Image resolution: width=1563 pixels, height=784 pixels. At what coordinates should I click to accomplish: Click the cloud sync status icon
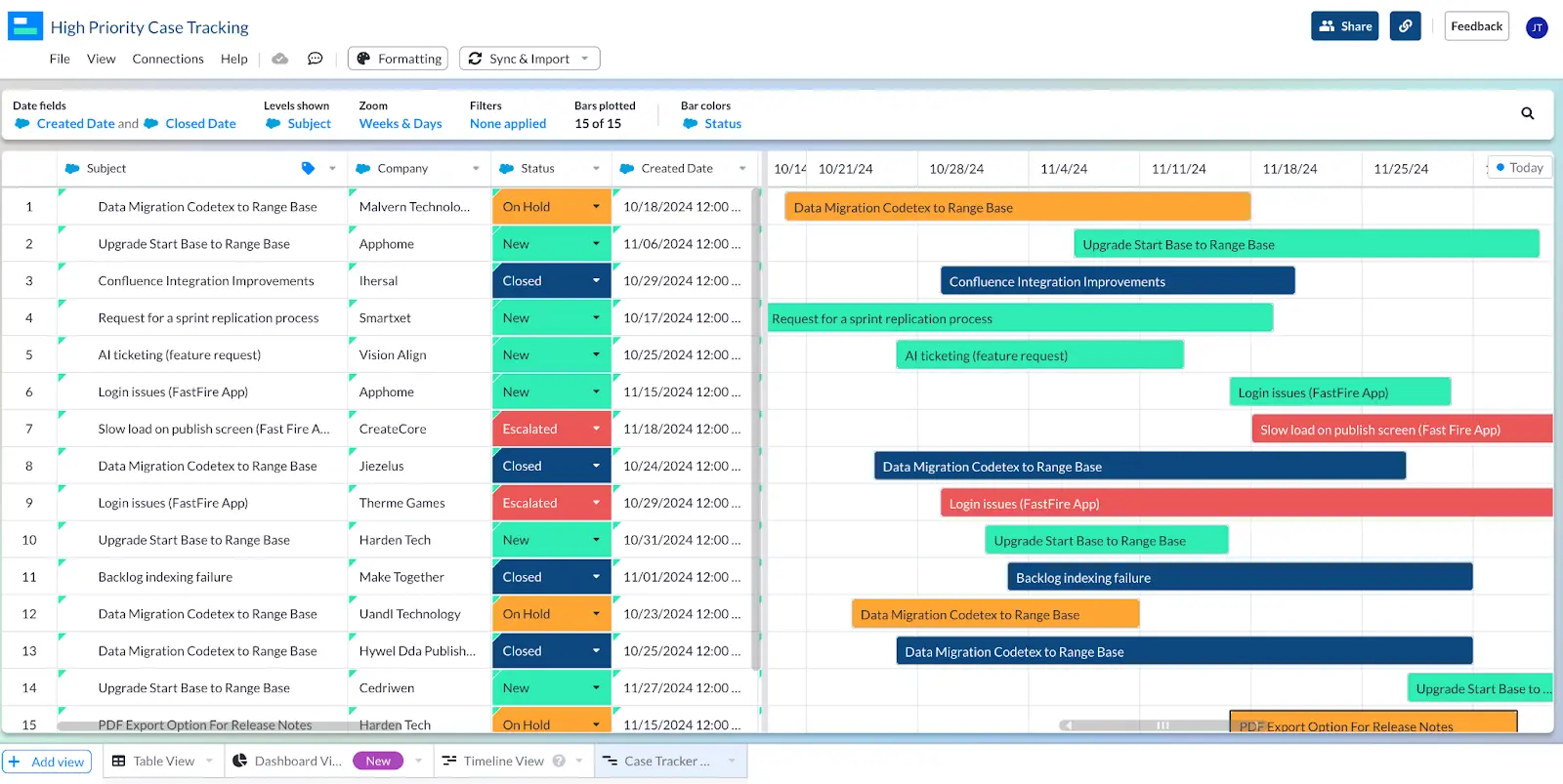click(280, 59)
